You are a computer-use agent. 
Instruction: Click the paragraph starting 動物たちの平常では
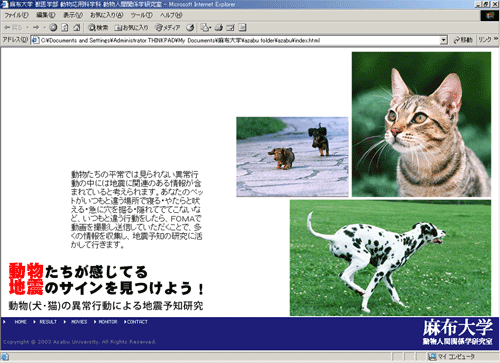point(136,209)
